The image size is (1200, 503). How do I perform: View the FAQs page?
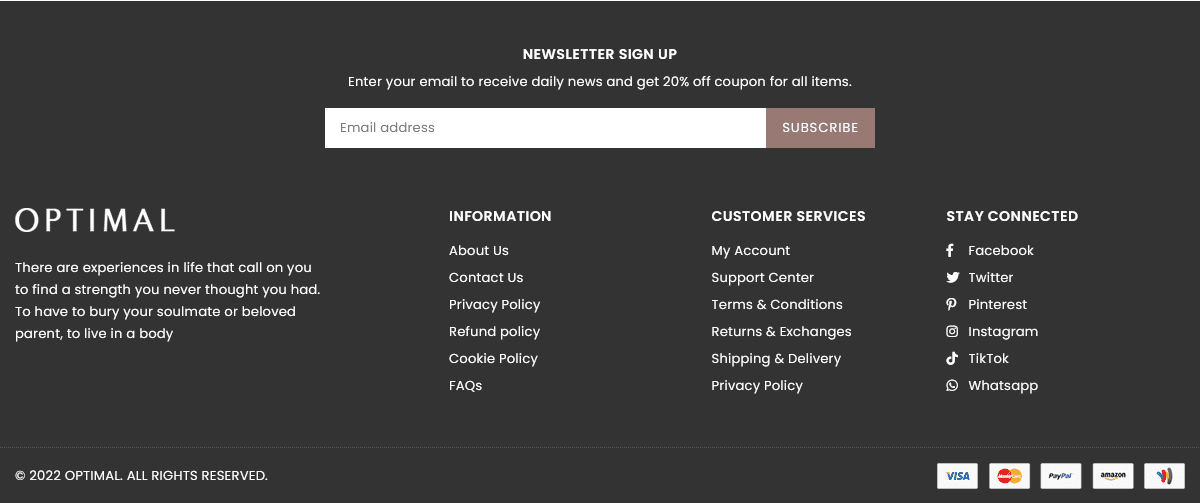465,386
